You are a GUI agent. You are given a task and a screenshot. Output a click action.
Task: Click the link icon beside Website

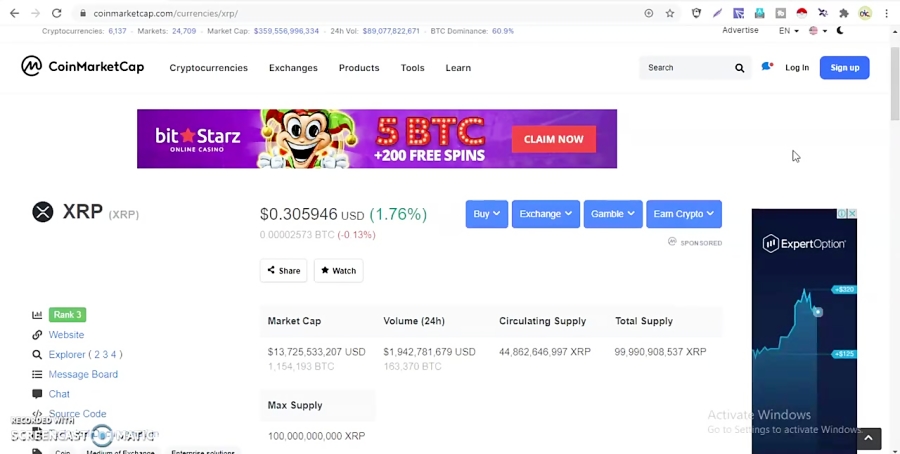click(x=37, y=335)
